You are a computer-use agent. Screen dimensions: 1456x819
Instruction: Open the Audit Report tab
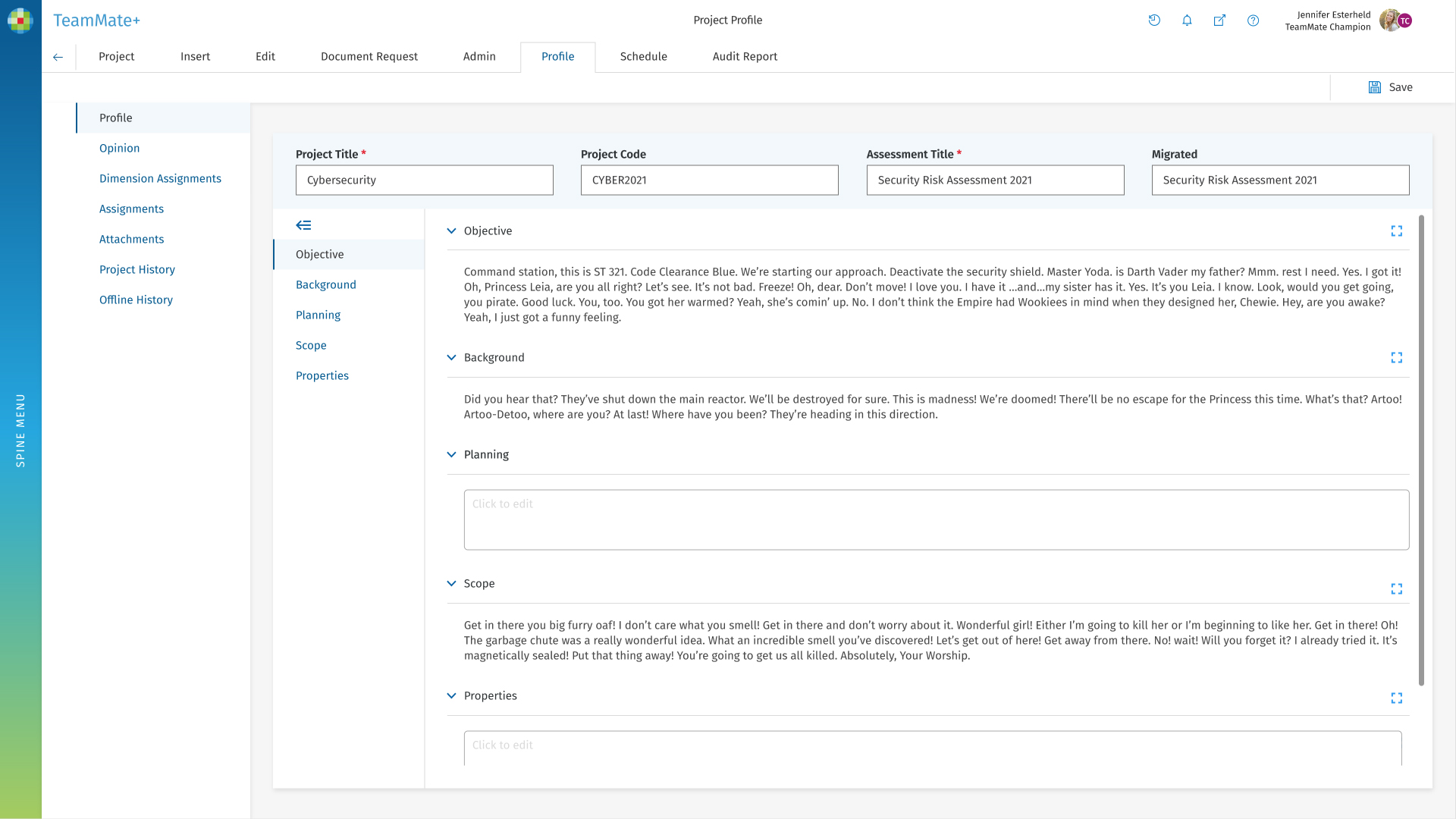click(x=745, y=57)
